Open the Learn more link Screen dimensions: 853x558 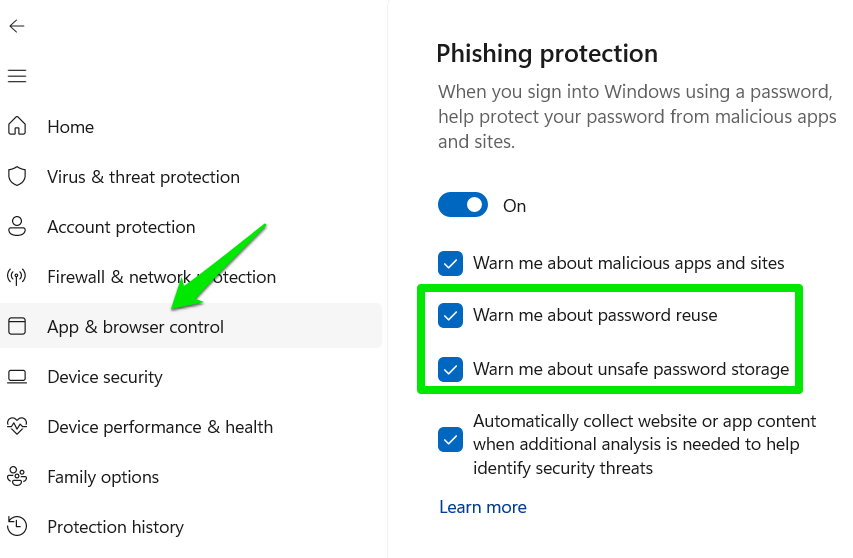483,507
